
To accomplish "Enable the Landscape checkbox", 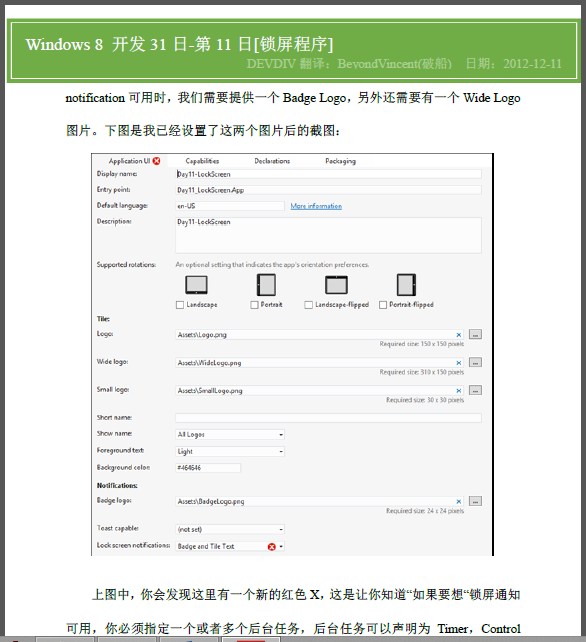I will [180, 305].
